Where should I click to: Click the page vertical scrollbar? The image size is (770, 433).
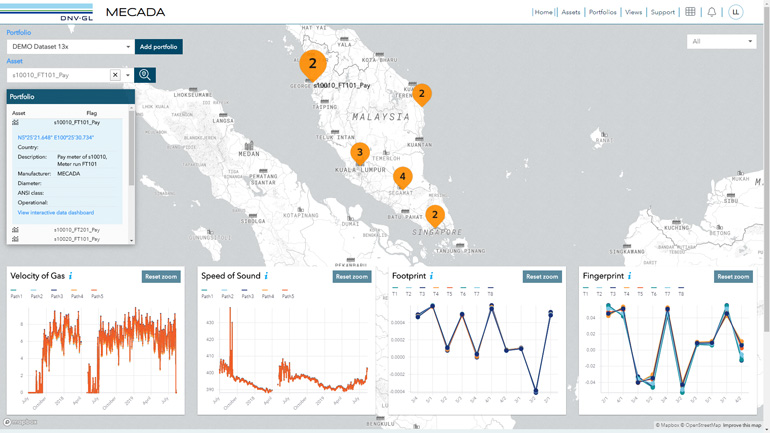click(x=767, y=167)
